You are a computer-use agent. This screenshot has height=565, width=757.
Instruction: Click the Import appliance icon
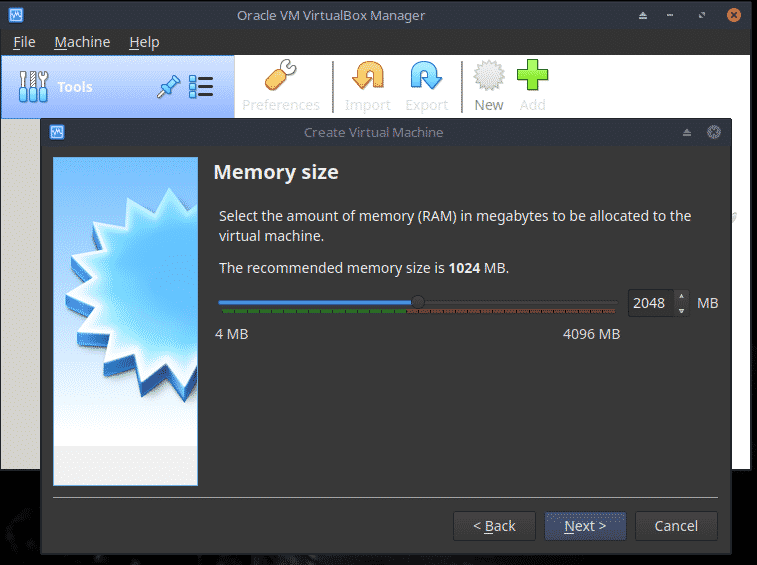368,75
